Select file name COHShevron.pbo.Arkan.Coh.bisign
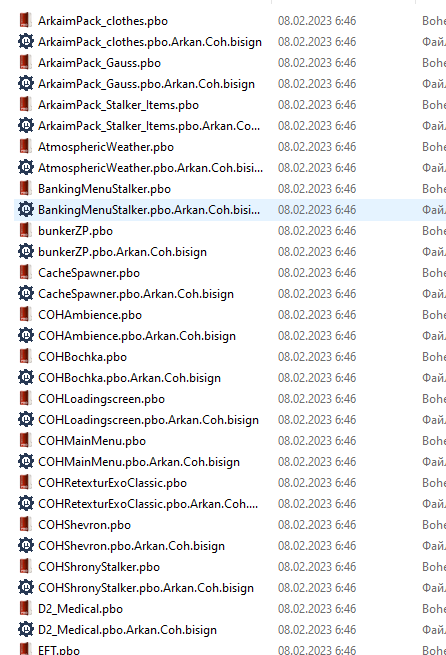Viewport: 446px width, 655px height. 132,546
